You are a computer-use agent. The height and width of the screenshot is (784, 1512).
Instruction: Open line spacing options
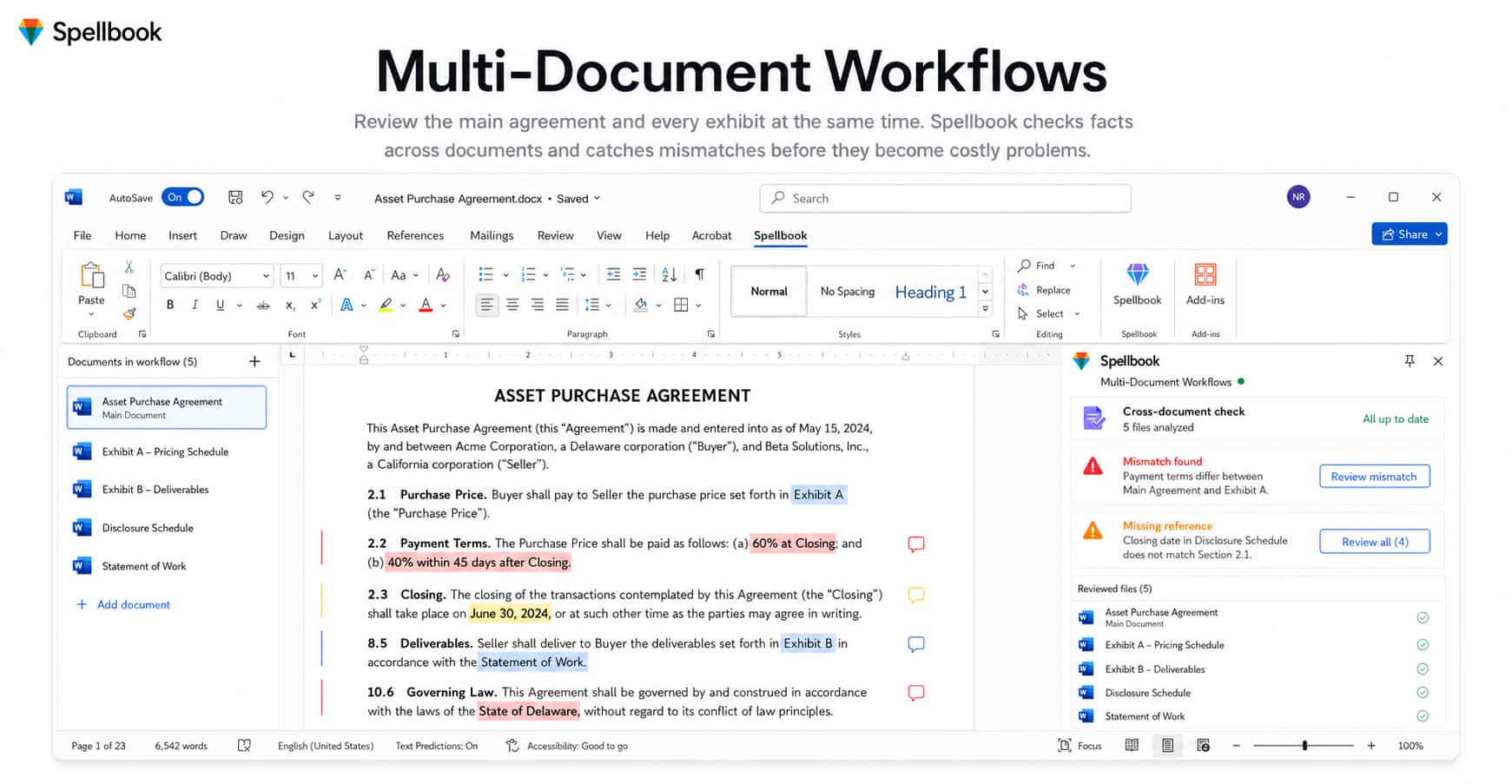point(598,305)
